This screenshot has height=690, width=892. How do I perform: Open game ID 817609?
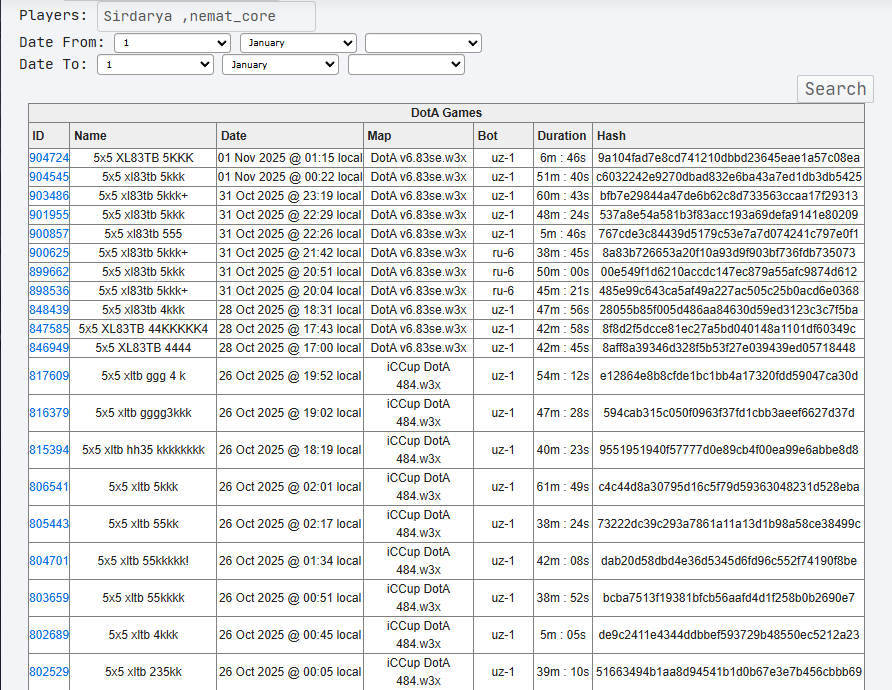click(49, 376)
